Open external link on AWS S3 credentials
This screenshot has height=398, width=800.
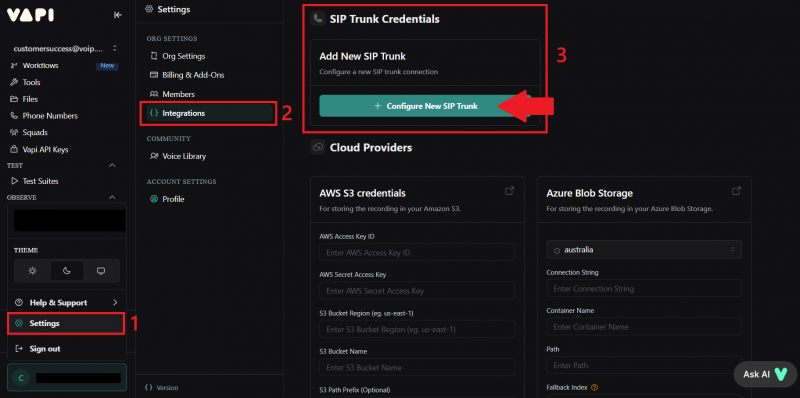(x=509, y=191)
